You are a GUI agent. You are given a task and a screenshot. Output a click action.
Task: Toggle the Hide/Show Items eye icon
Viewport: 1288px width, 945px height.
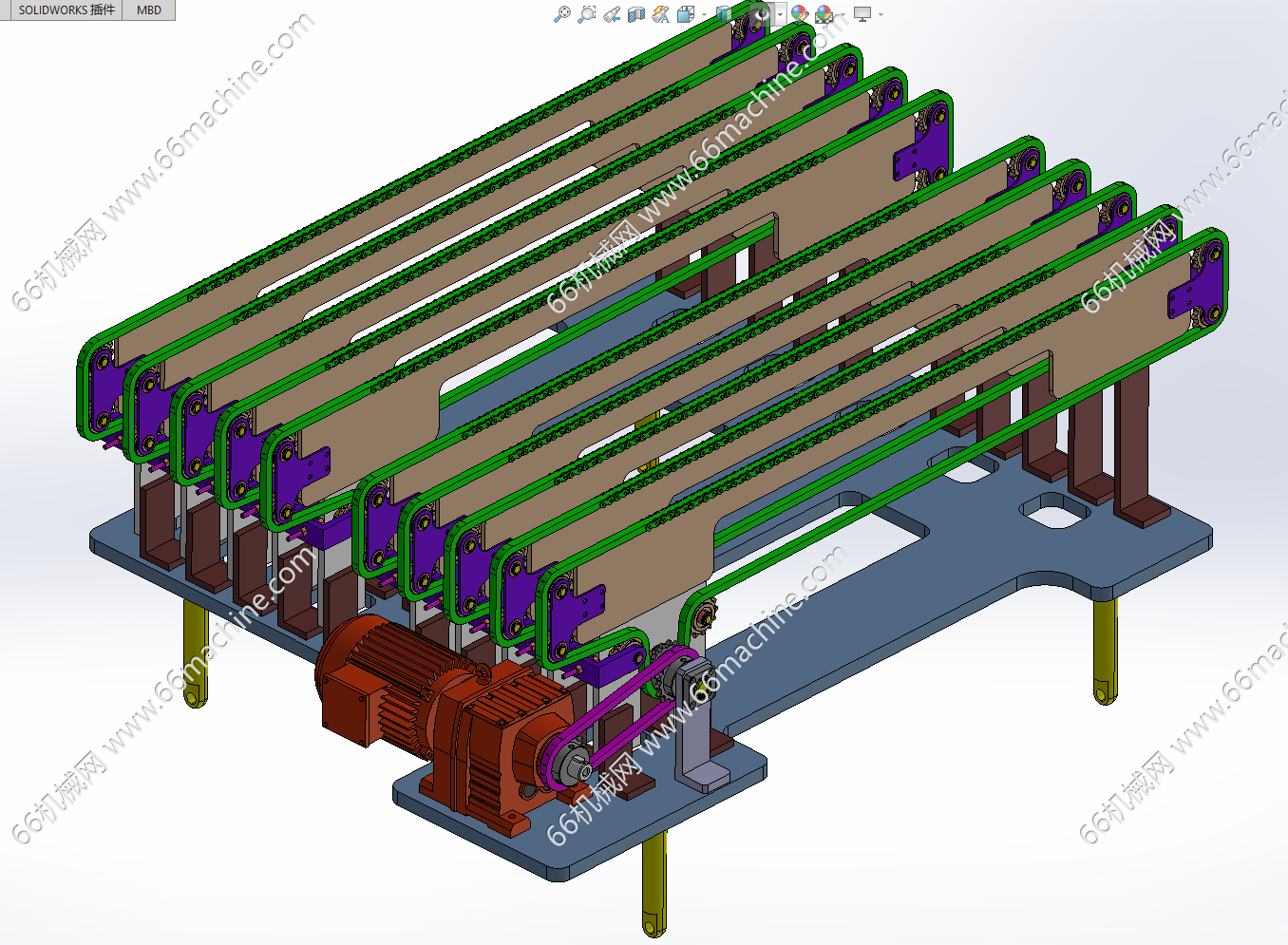pos(762,14)
